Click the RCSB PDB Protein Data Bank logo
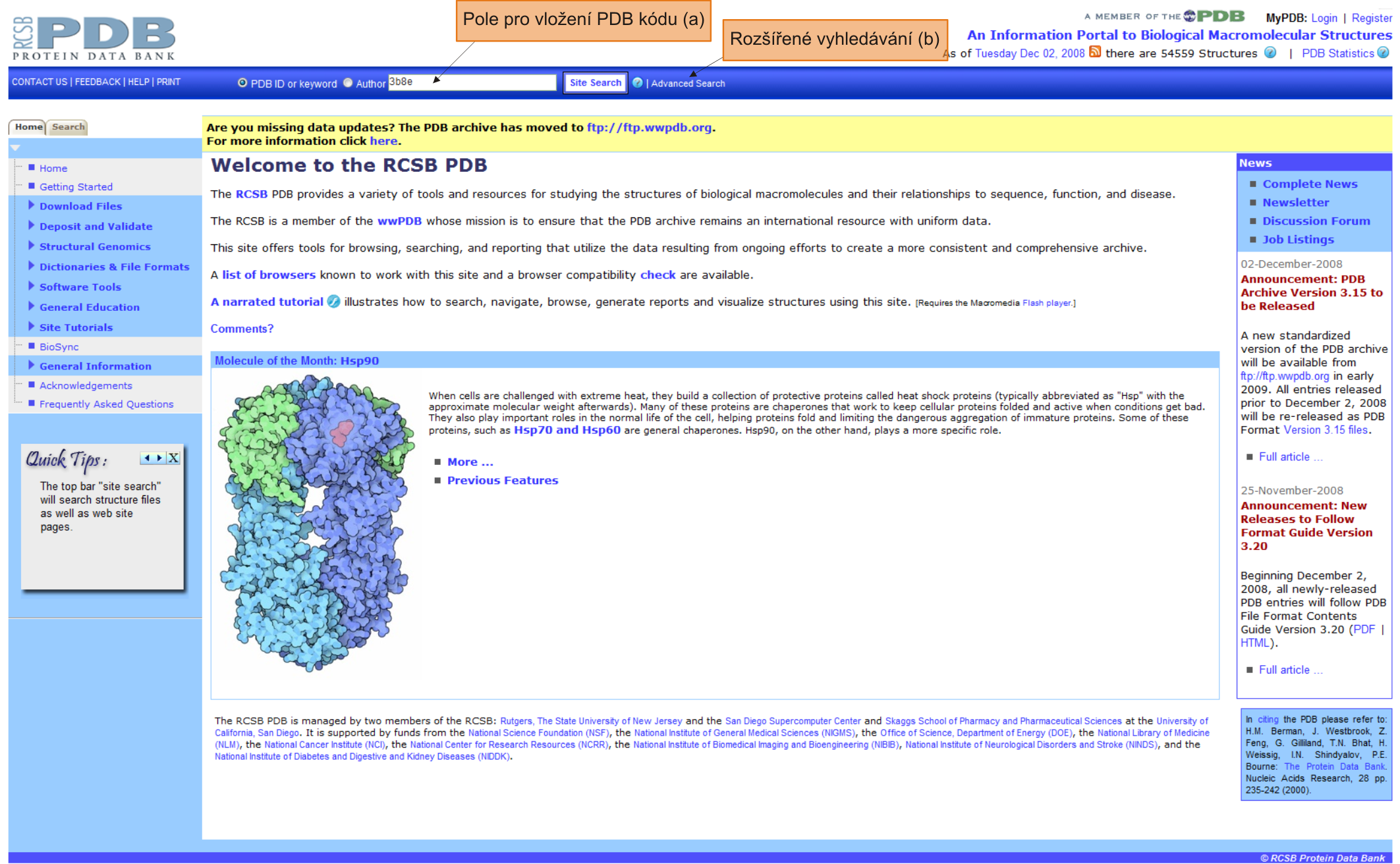The image size is (1400, 864). click(94, 38)
